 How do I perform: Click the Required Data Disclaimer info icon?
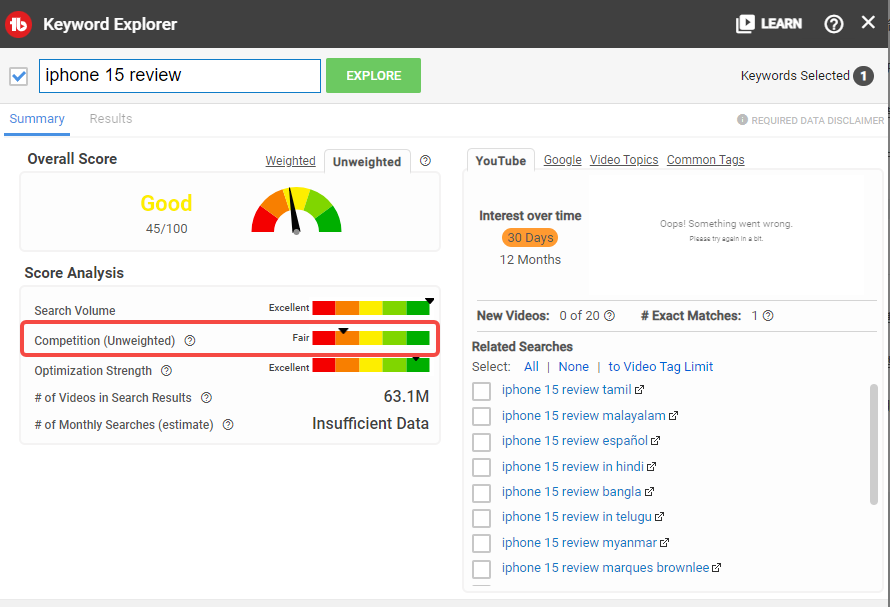[x=742, y=120]
